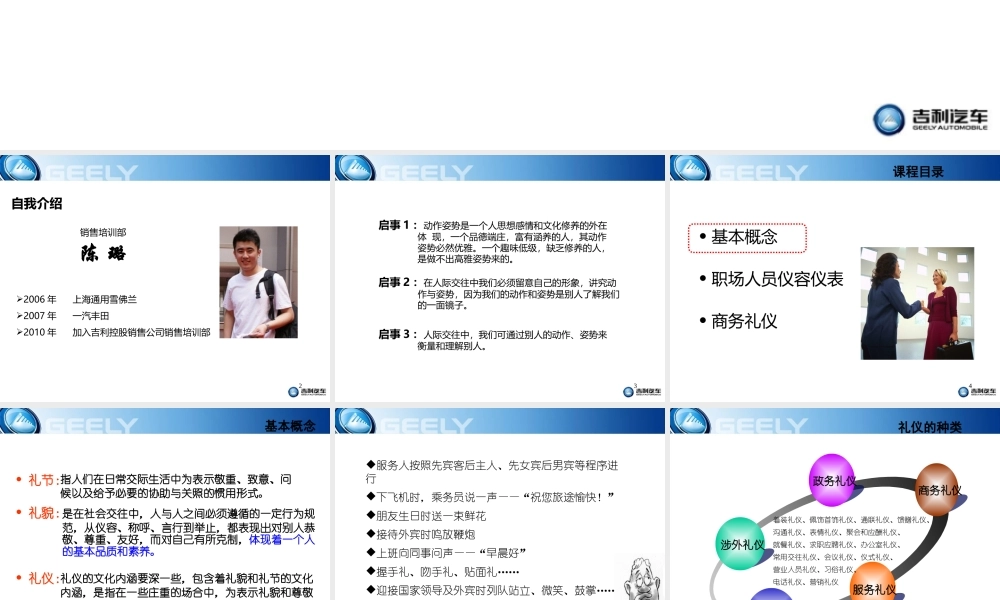Select the presenter photo of man in white shirt
The width and height of the screenshot is (1000, 600).
point(258,282)
